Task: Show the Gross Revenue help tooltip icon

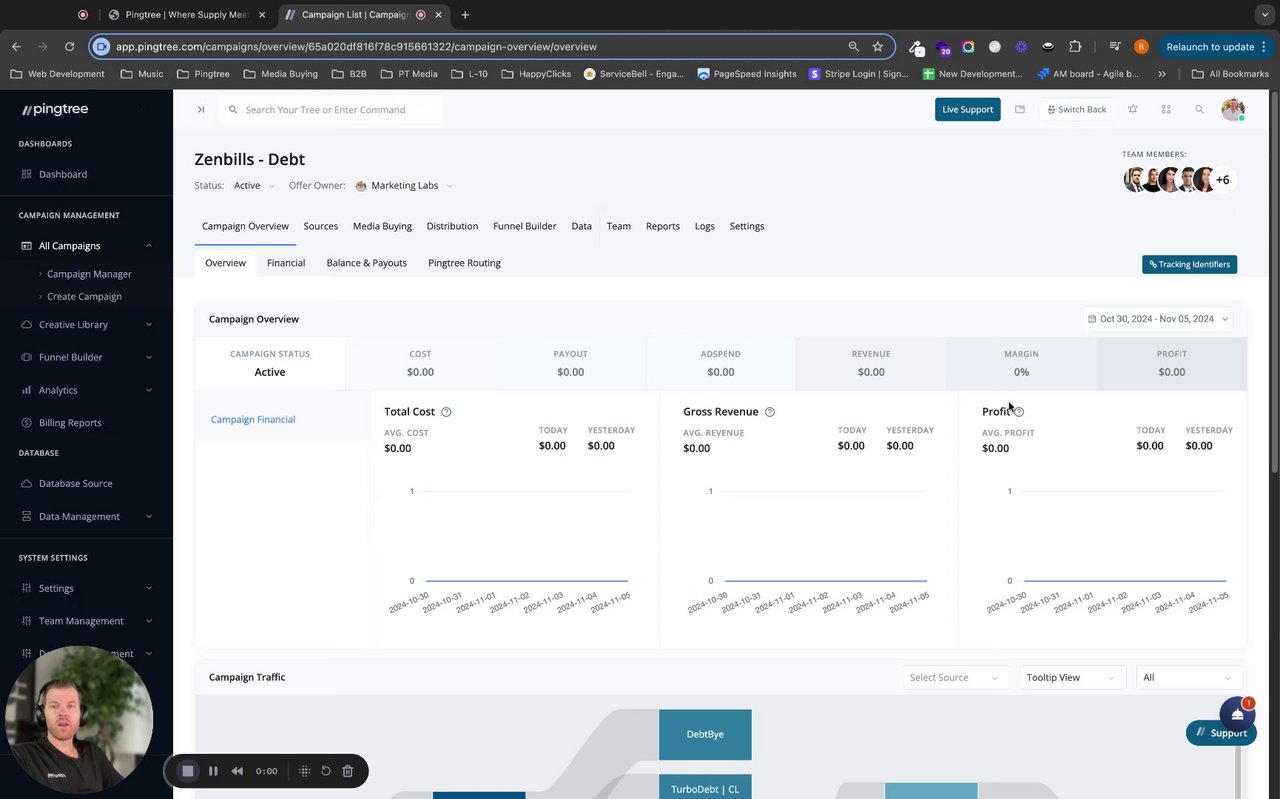Action: (x=769, y=412)
